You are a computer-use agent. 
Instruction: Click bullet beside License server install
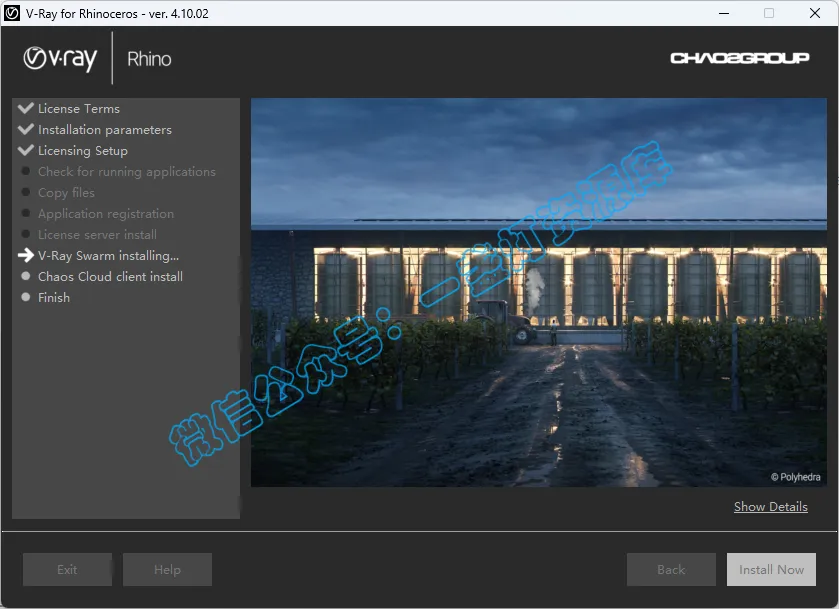(x=26, y=234)
